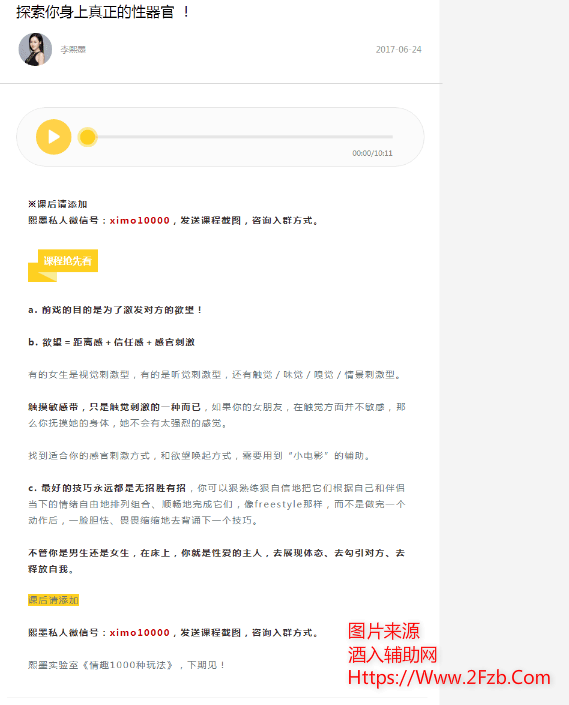This screenshot has height=705, width=569.
Task: Click the 2017-06-24 publish date
Action: click(399, 49)
